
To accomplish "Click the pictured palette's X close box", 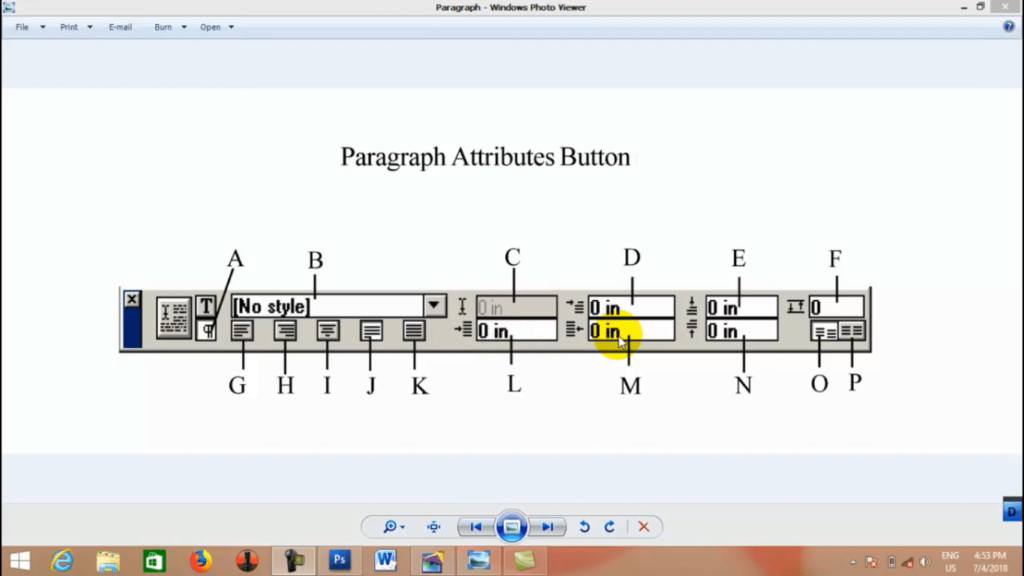I will click(x=132, y=299).
